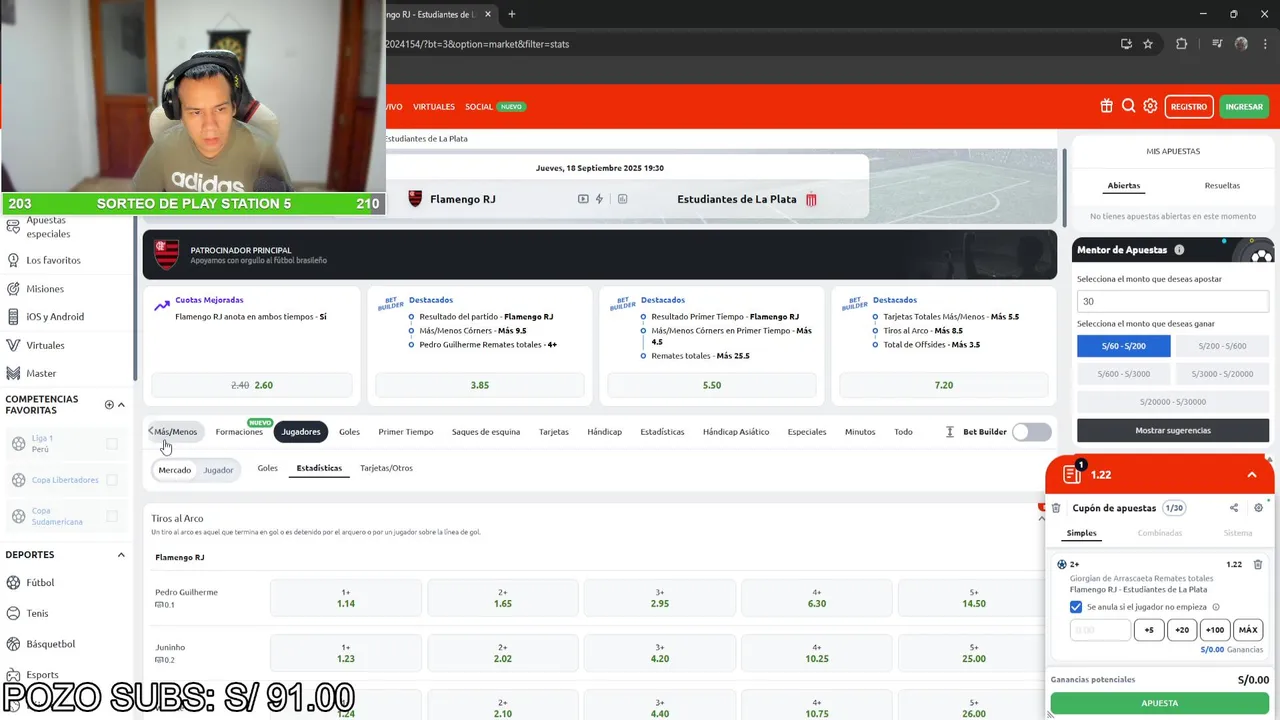Click the bet slip icon showing 1.22
Screen dimensions: 1280x720
click(1071, 474)
